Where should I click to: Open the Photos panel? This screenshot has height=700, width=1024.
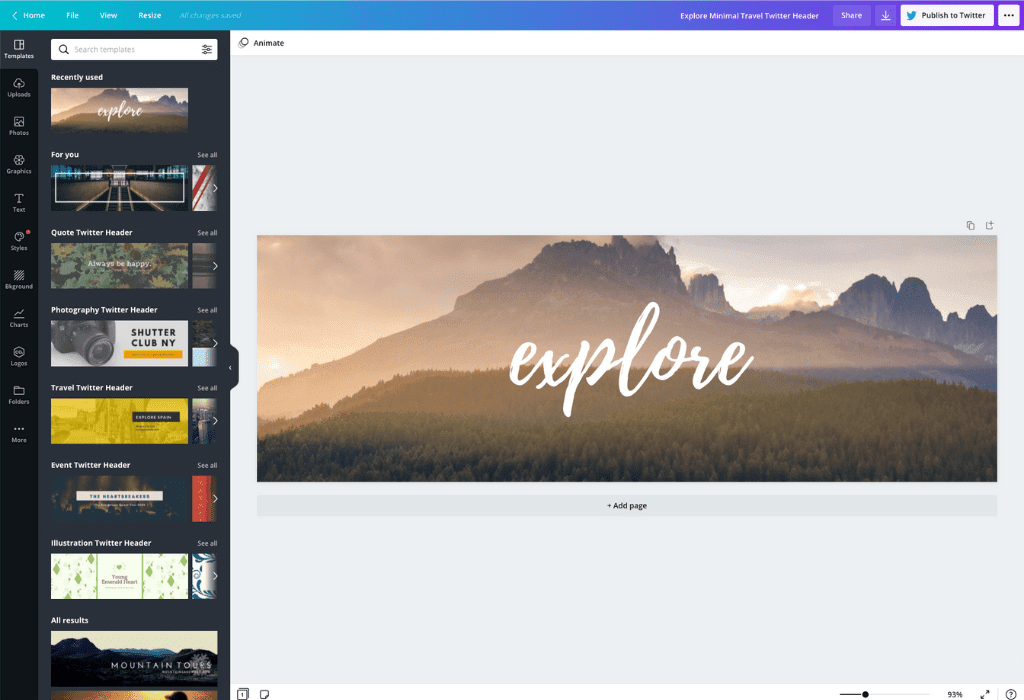point(19,124)
